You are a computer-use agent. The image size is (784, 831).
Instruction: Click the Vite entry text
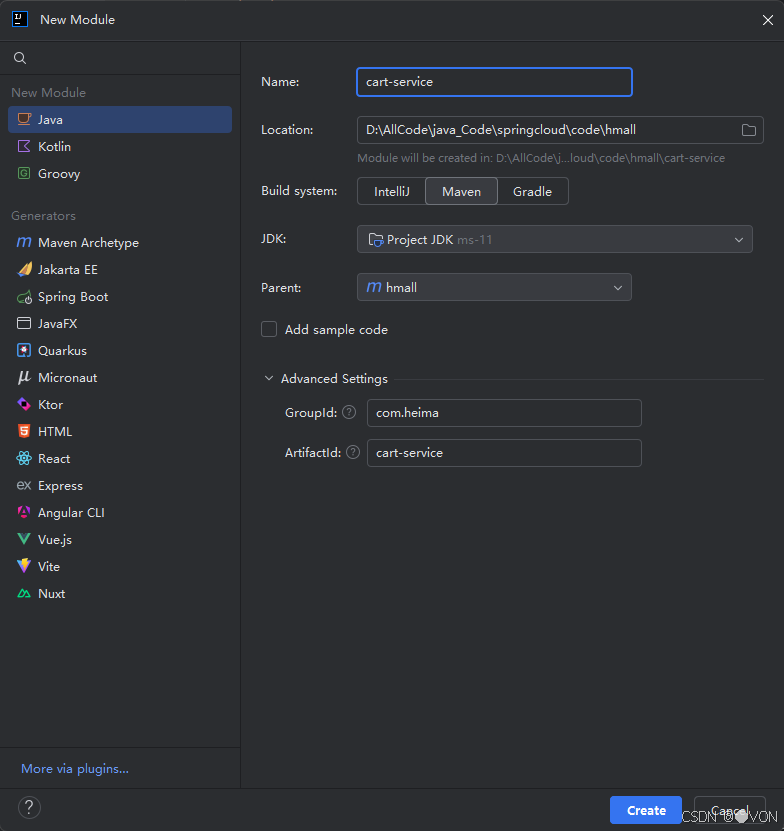[49, 567]
